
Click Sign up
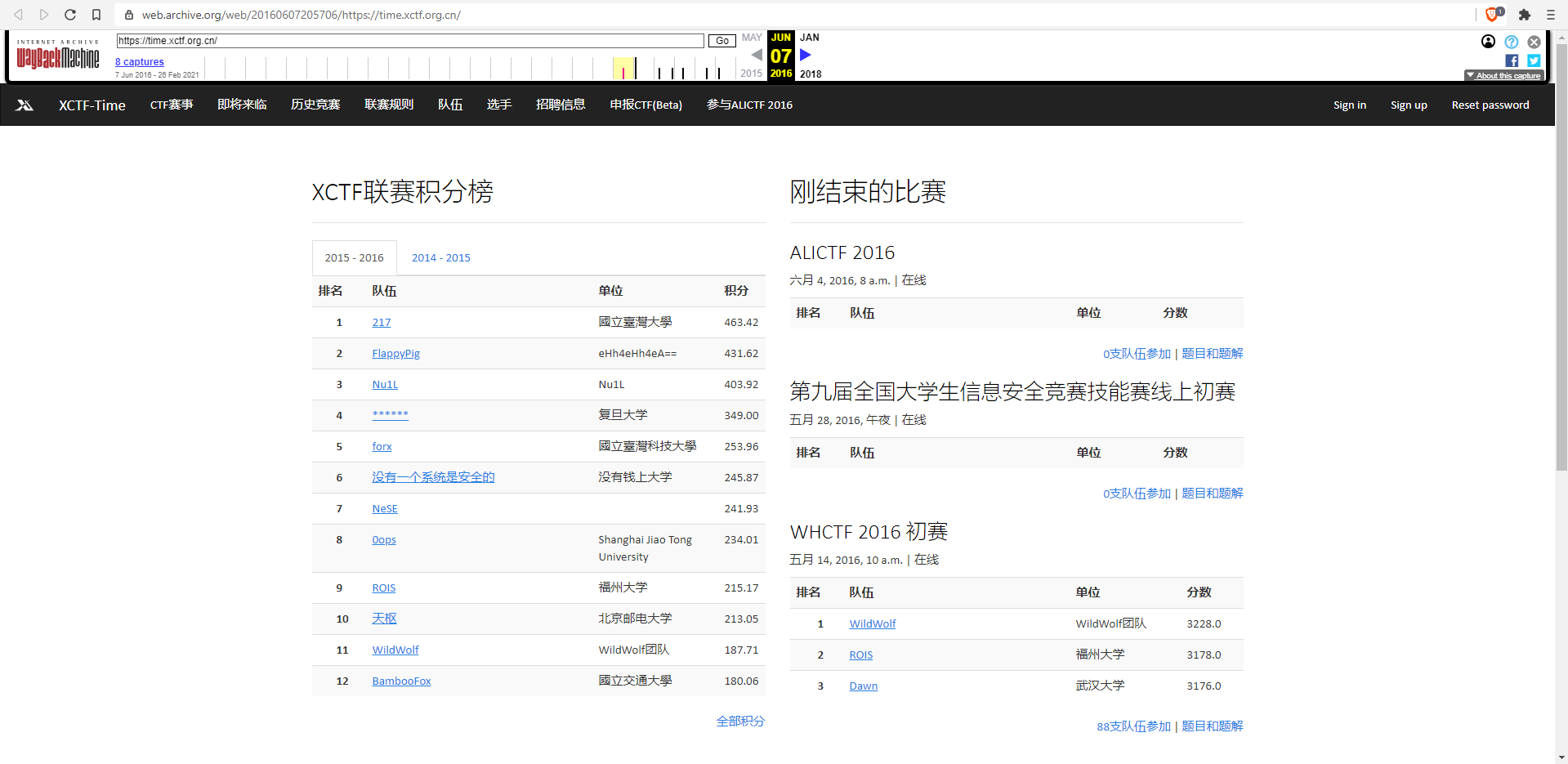1409,105
